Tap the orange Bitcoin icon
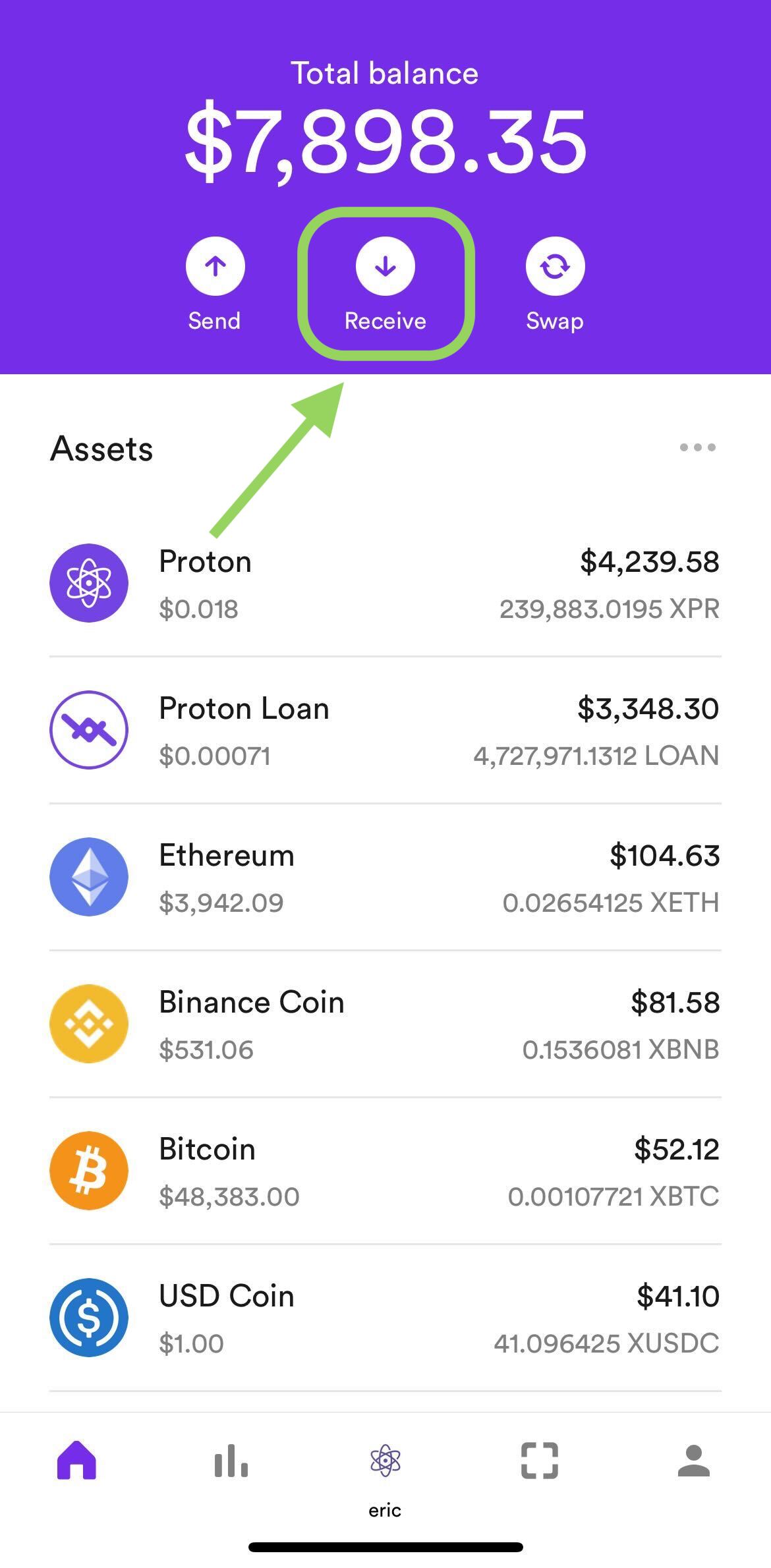Image resolution: width=771 pixels, height=1568 pixels. (x=89, y=1171)
